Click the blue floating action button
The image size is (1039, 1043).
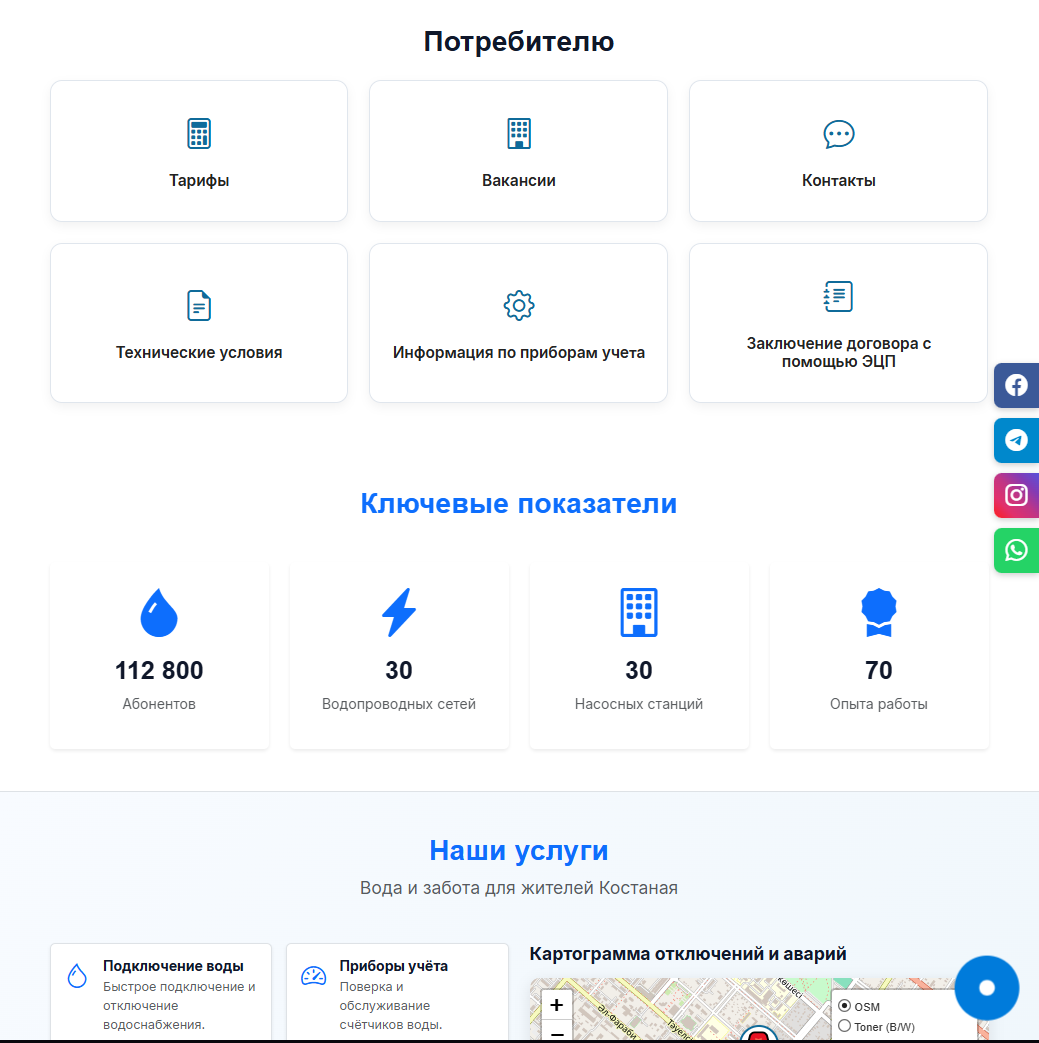click(x=987, y=987)
